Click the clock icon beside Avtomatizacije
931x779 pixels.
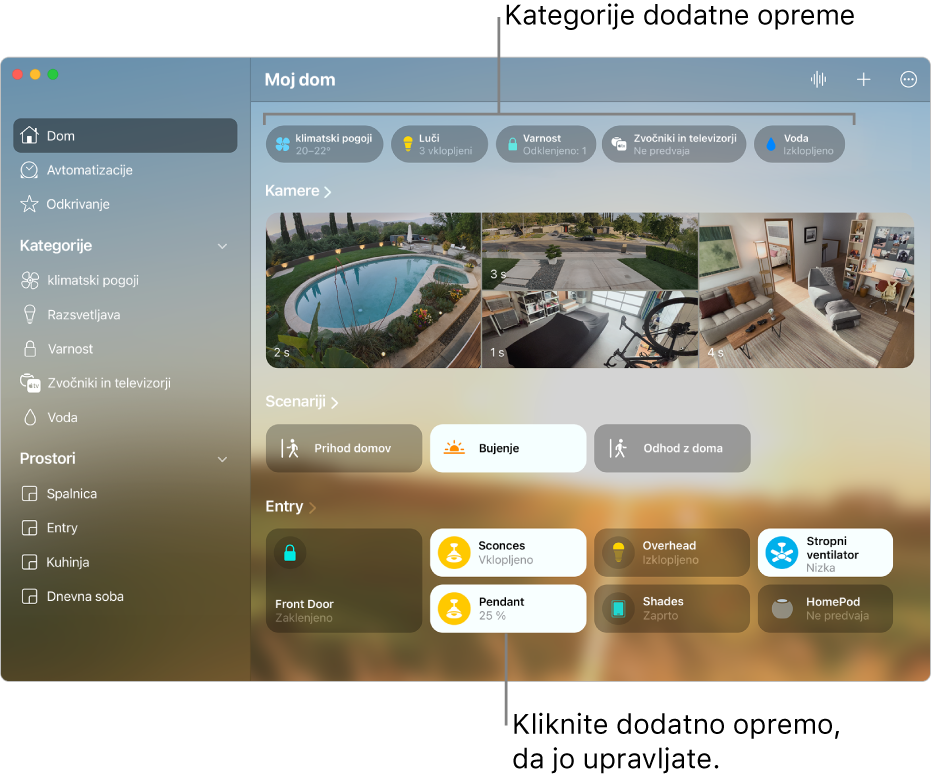[x=29, y=170]
